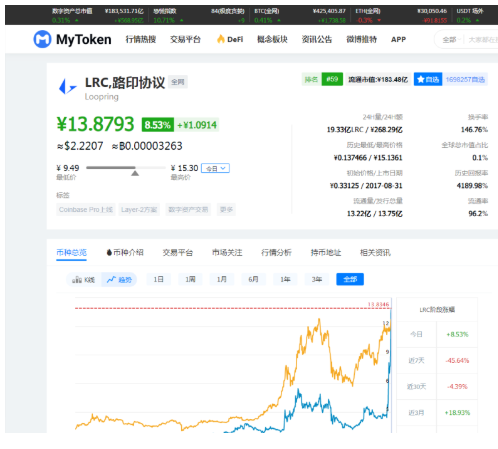Click the triangle marker on price range bar
Screen dimensions: 498x449
click(135, 173)
